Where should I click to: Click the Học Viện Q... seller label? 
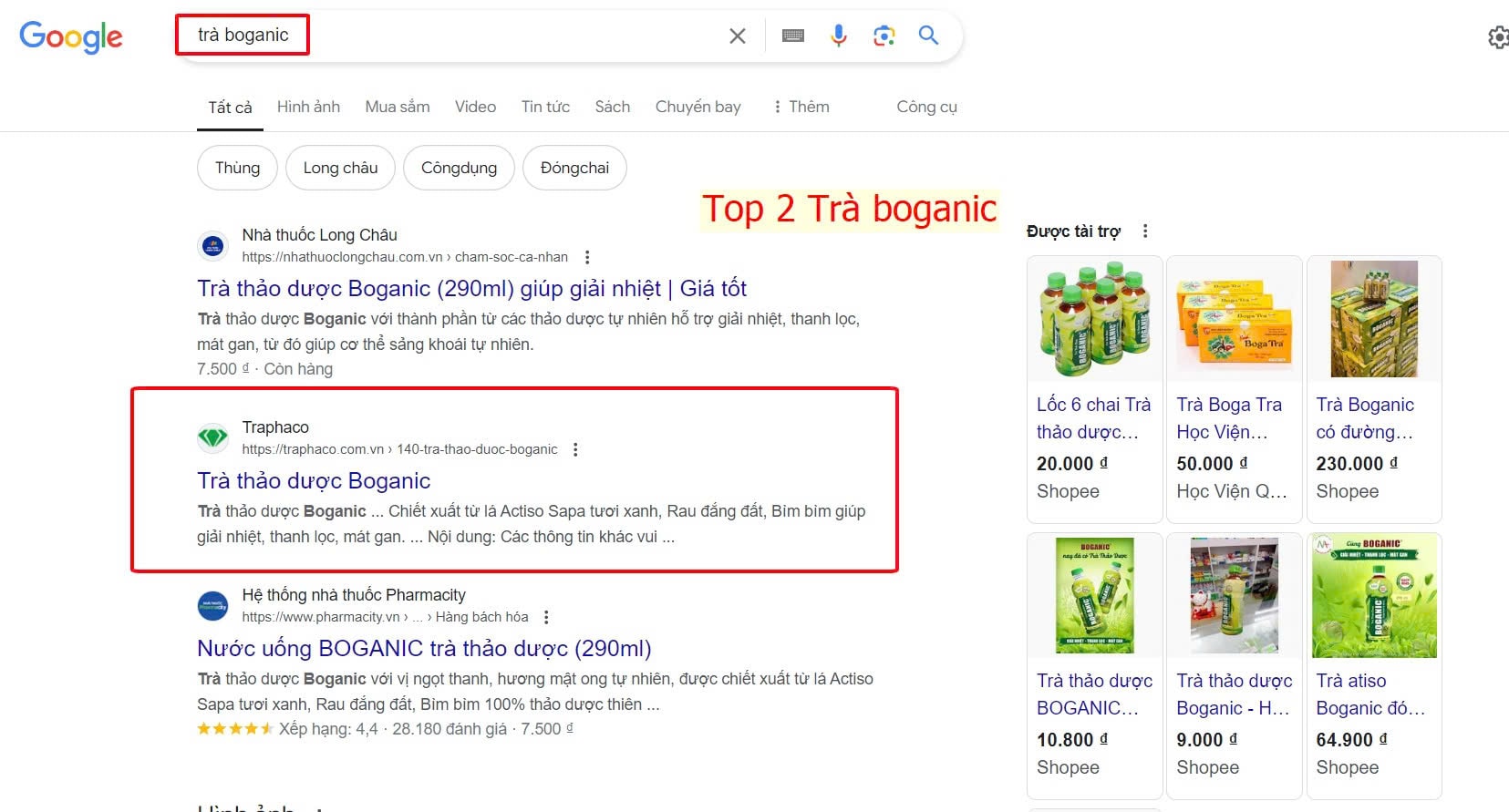(x=1232, y=491)
